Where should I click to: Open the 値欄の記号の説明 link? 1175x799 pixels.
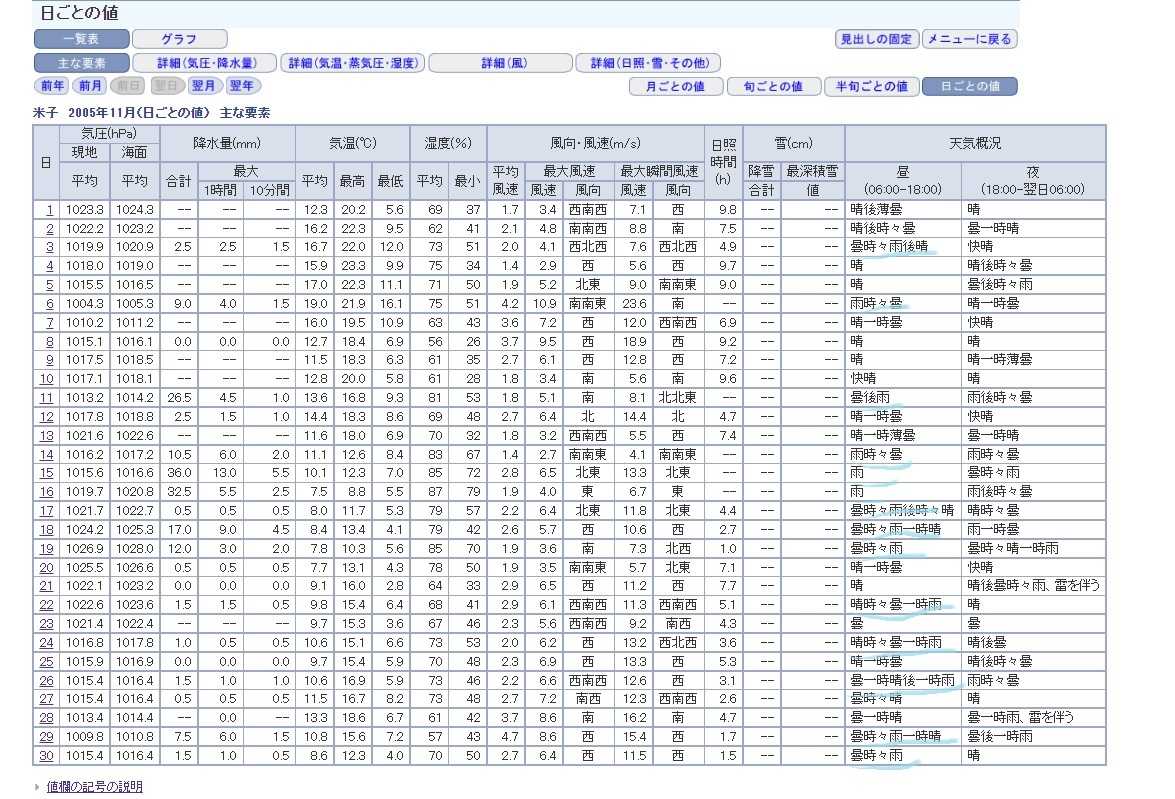94,786
